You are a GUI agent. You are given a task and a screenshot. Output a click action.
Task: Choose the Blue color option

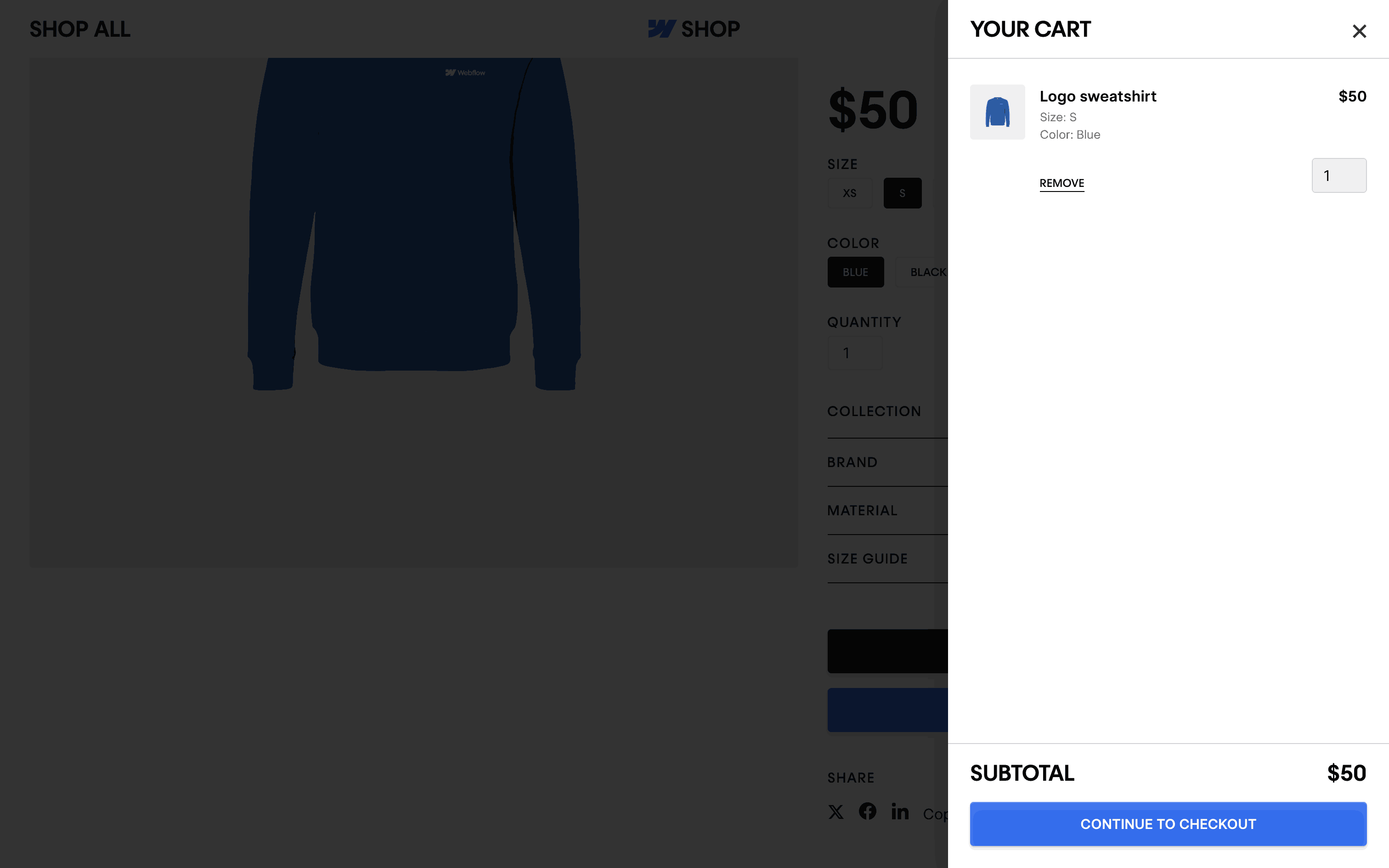(x=855, y=272)
